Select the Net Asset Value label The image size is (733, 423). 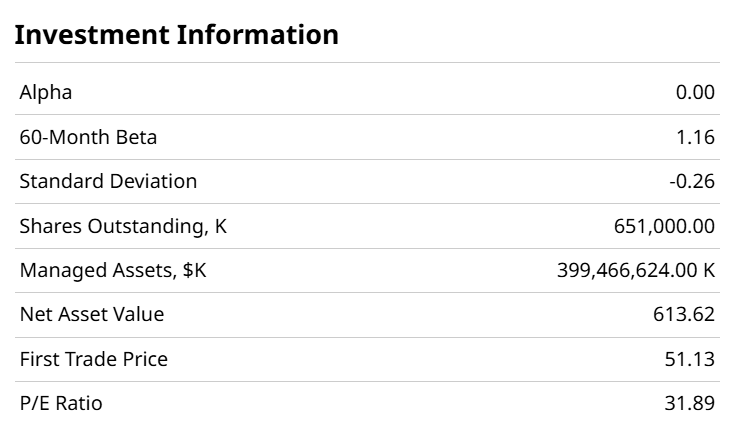92,314
